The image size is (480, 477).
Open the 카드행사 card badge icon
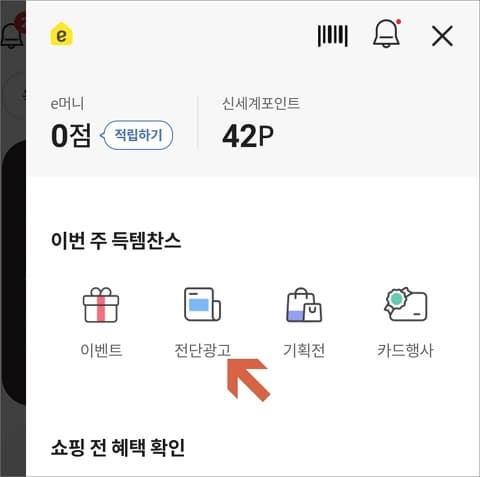[406, 304]
